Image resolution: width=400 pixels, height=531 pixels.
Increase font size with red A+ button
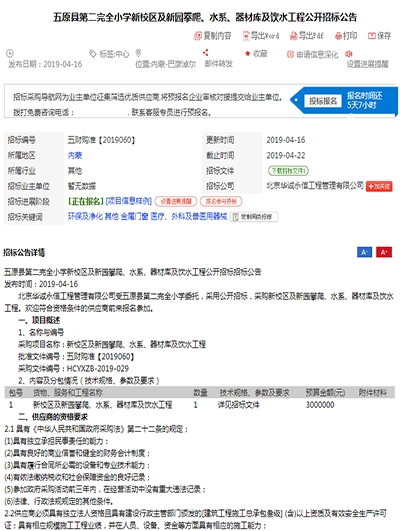(384, 252)
